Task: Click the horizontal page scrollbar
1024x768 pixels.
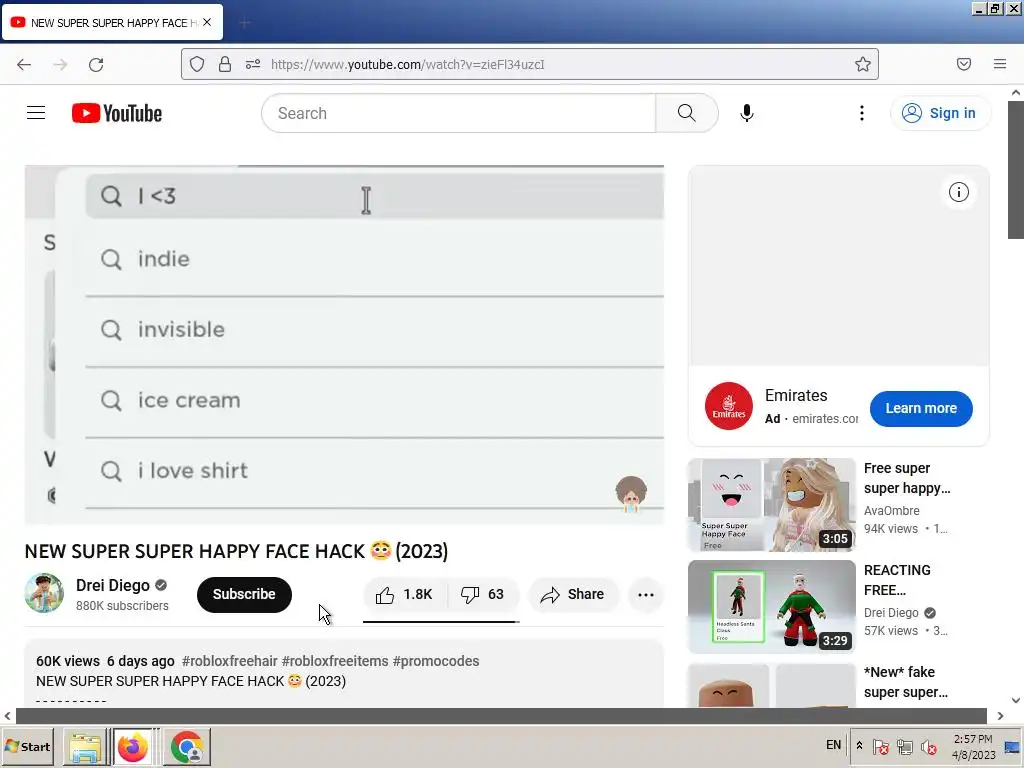Action: click(x=501, y=716)
